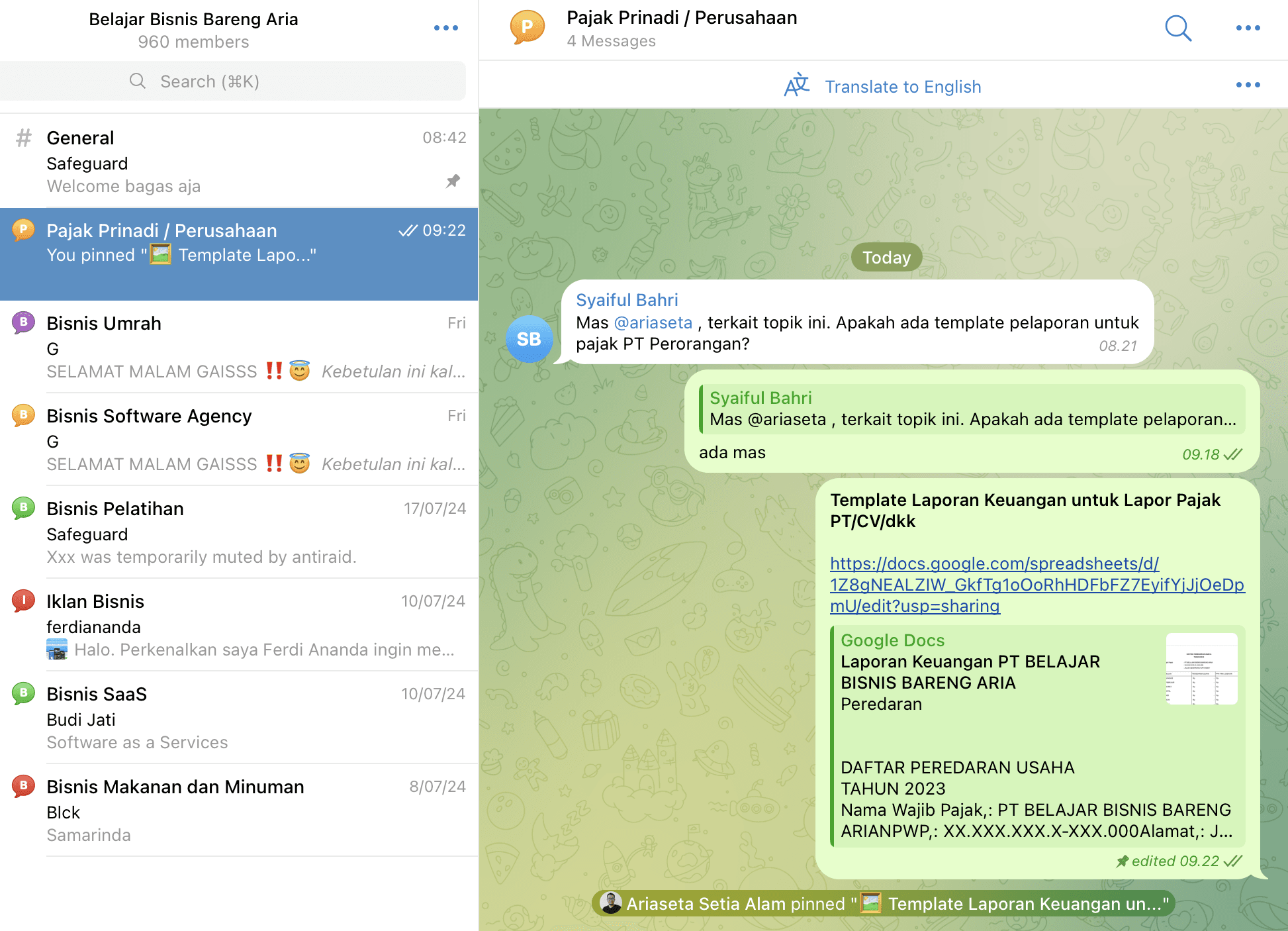Click the pin icon in General topic
Viewport: 1288px width, 931px height.
pos(453,181)
